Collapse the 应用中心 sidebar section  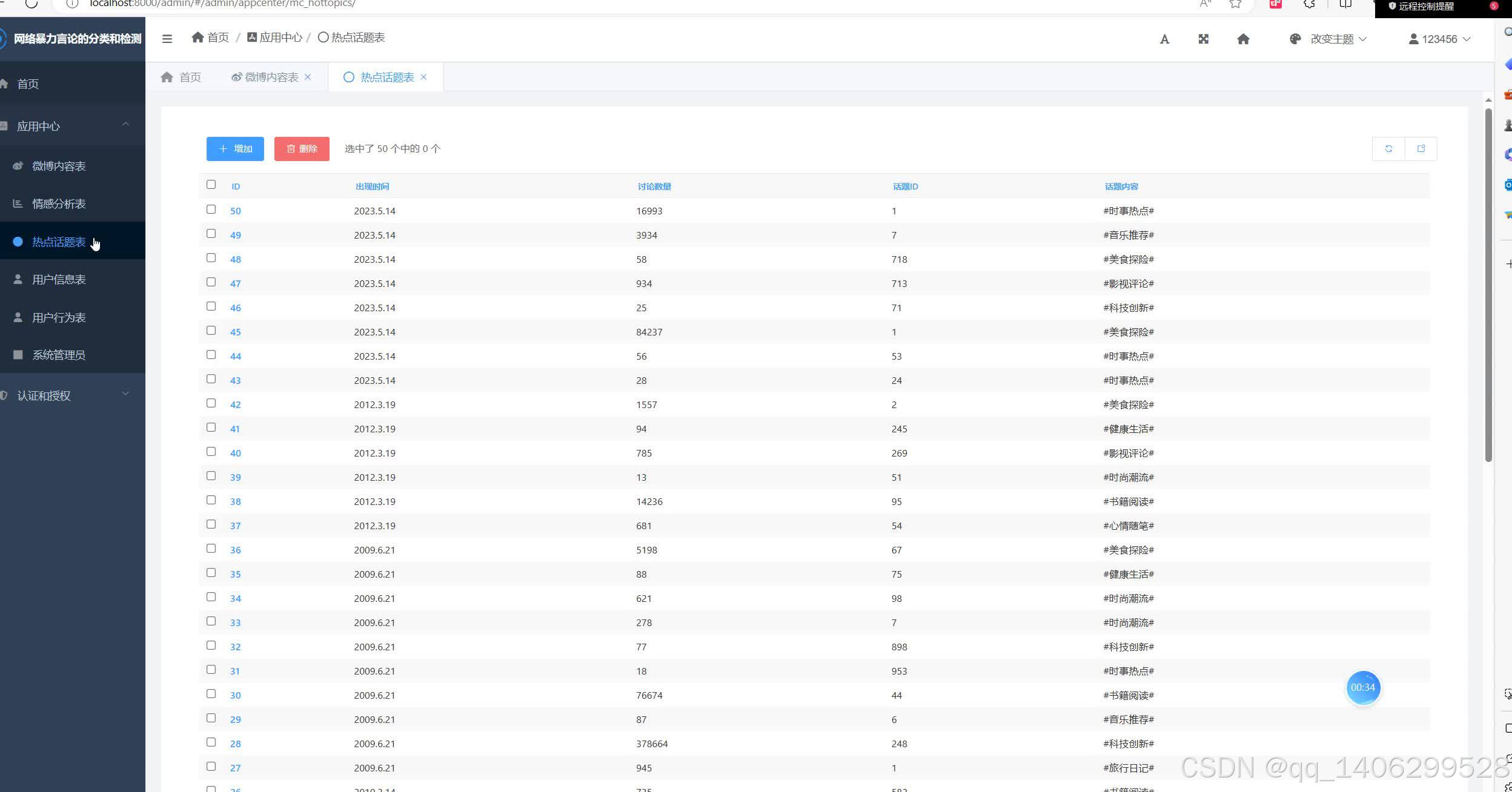[73, 126]
